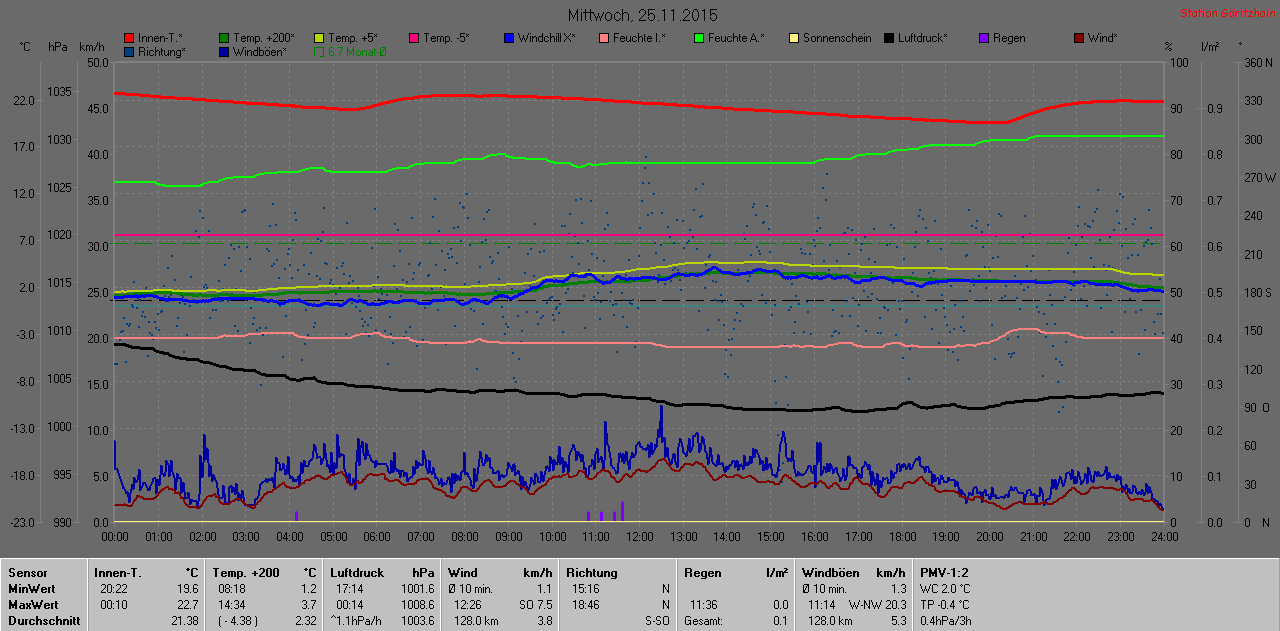Select the Richtung* legend label
Image resolution: width=1280 pixels, height=631 pixels.
pos(162,51)
